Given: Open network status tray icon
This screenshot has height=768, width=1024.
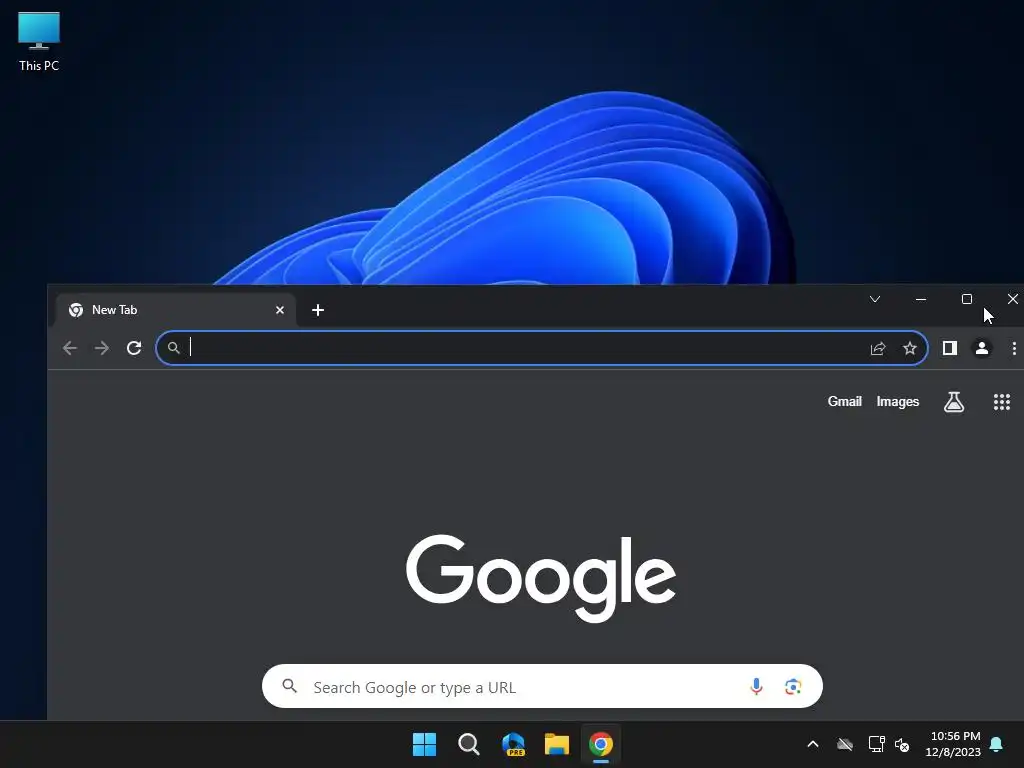Looking at the screenshot, I should click(x=876, y=744).
